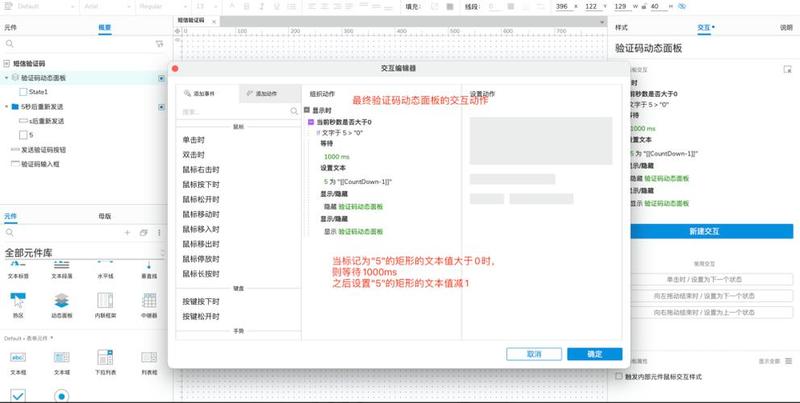Switch to the 概要 outline tab

pyautogui.click(x=105, y=28)
